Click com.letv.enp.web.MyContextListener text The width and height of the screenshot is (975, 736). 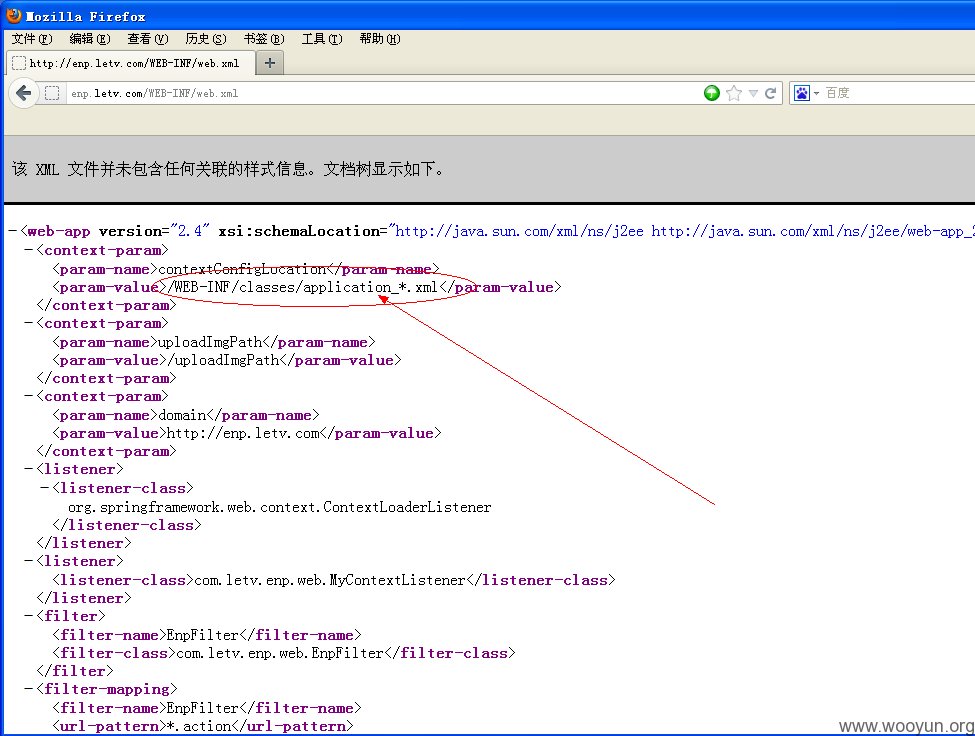330,580
